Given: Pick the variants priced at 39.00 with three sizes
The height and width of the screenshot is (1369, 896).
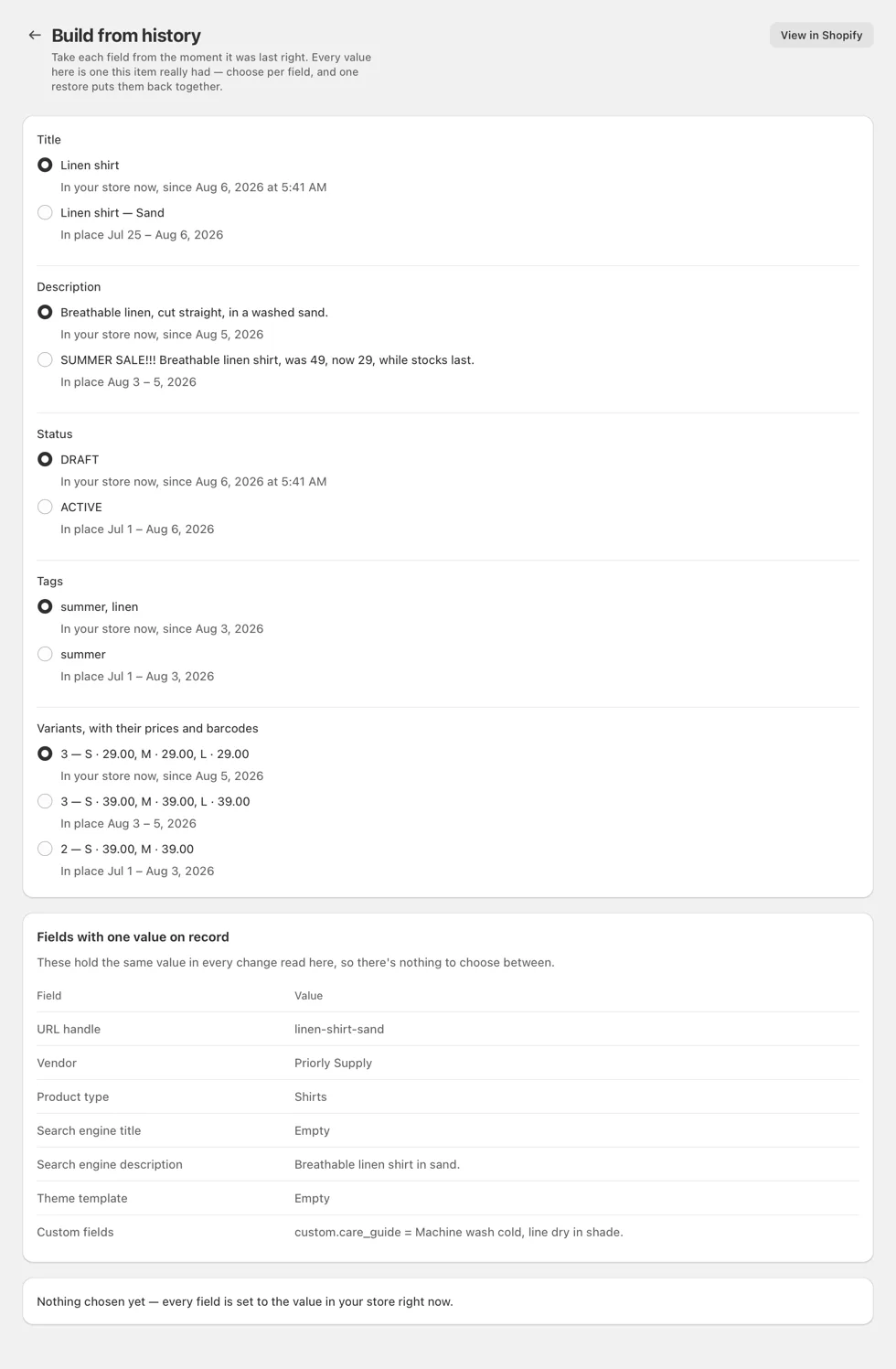Looking at the screenshot, I should pos(45,801).
